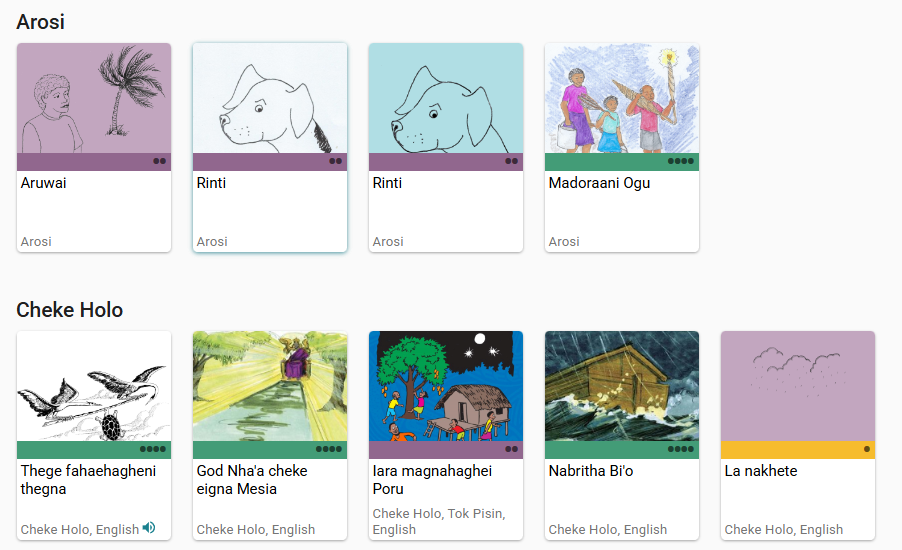The height and width of the screenshot is (550, 902).
Task: Open the La nakhete rain cloud cover
Action: point(798,386)
